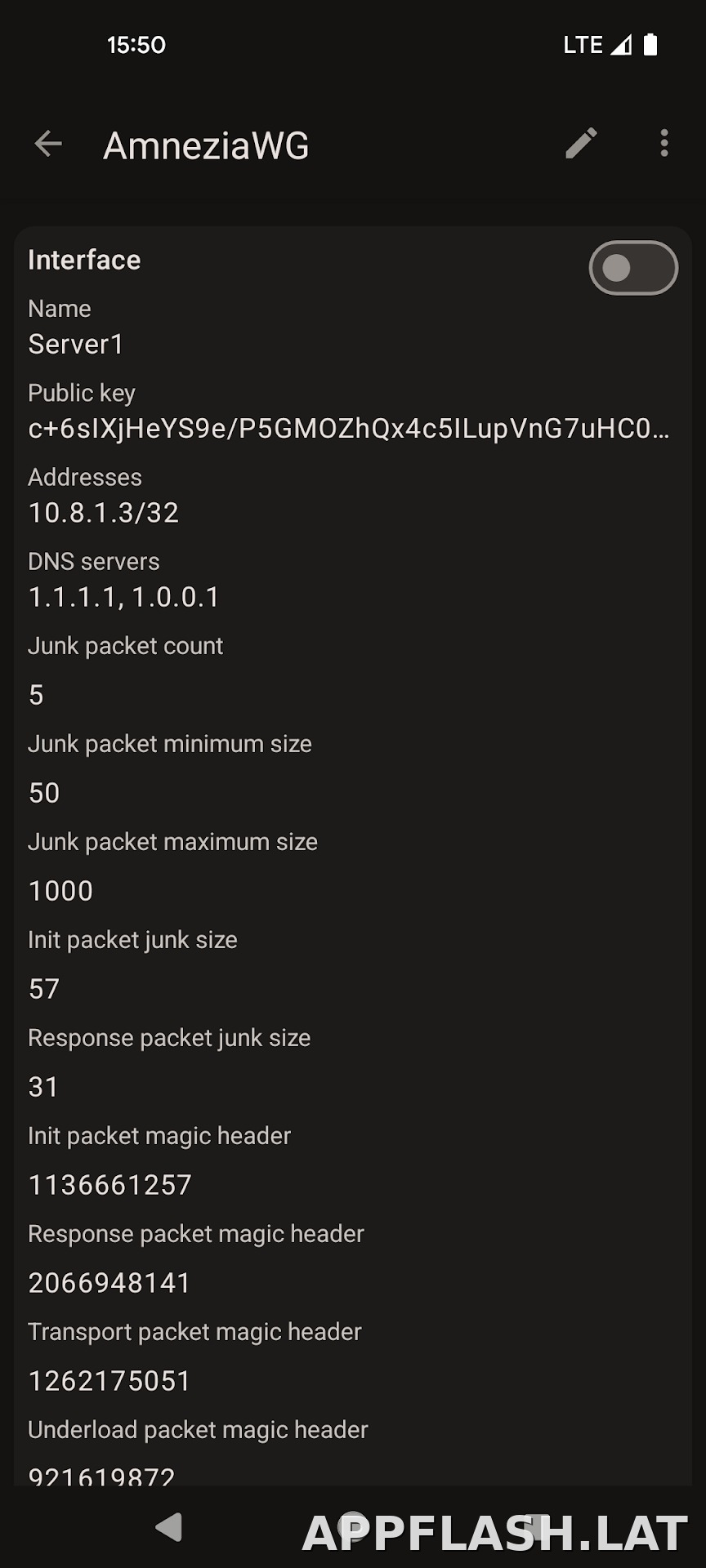The width and height of the screenshot is (706, 1568).
Task: Open the three-dot overflow menu
Action: [x=664, y=144]
